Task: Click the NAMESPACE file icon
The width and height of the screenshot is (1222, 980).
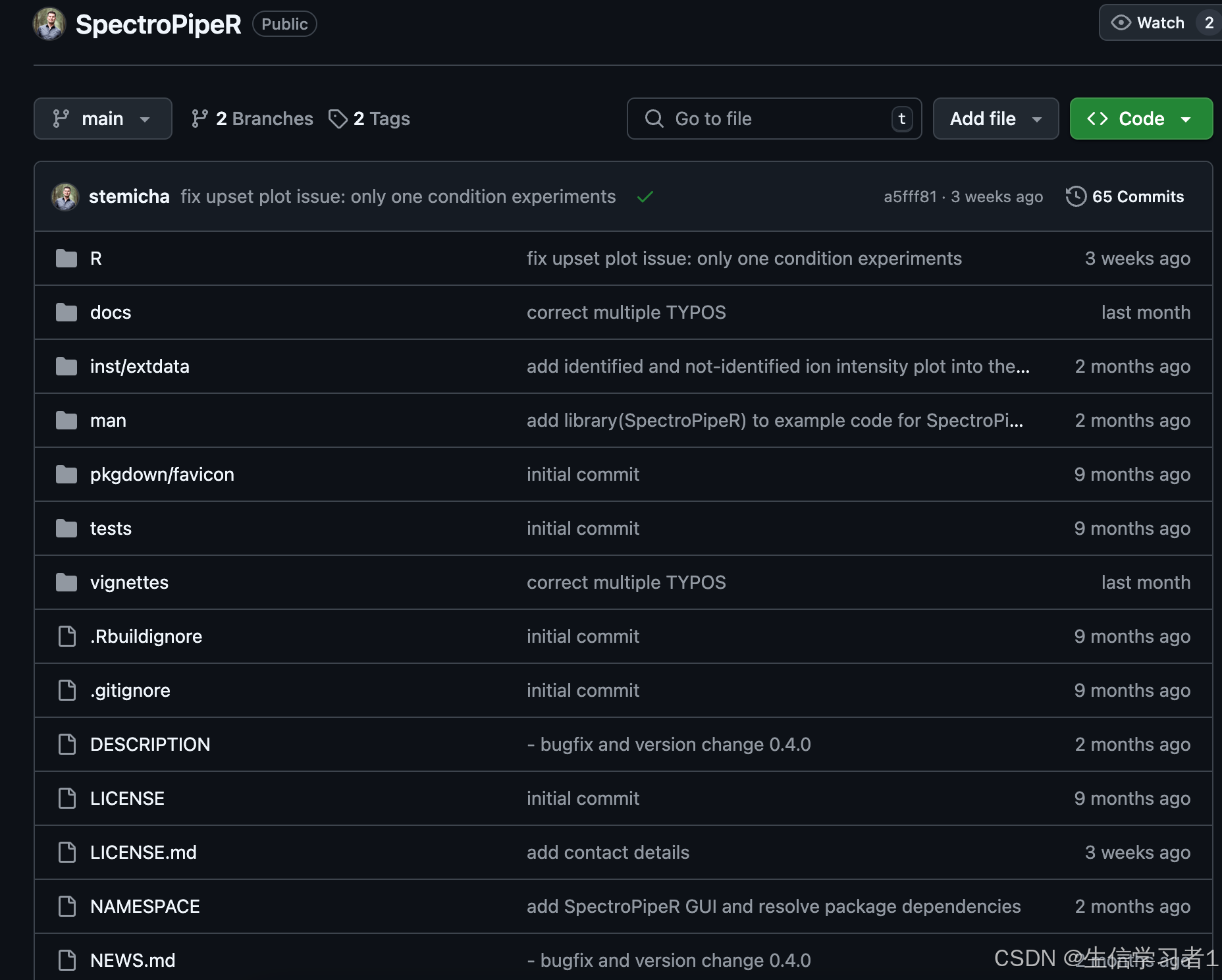Action: click(x=67, y=907)
